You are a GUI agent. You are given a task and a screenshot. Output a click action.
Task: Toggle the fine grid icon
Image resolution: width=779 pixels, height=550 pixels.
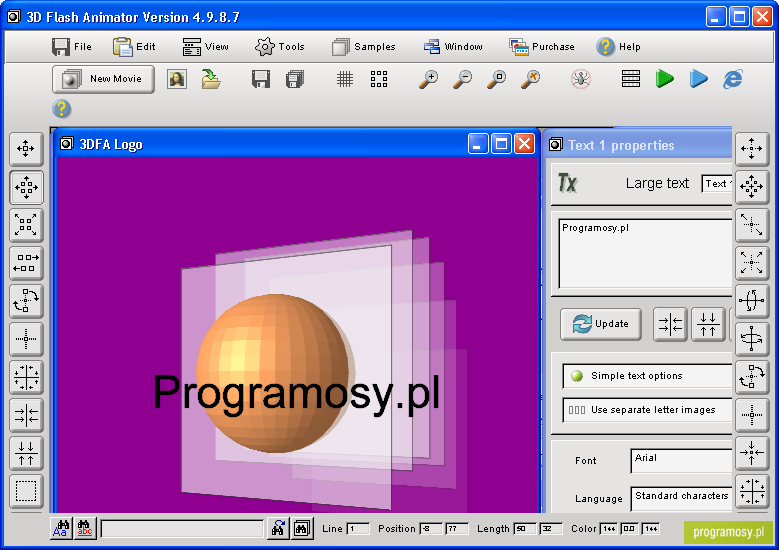point(345,79)
